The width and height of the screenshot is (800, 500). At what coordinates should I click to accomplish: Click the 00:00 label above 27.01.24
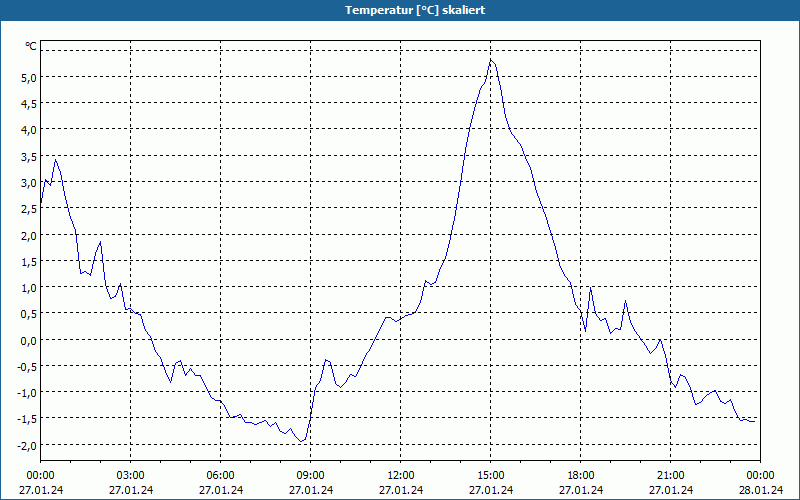tap(41, 476)
